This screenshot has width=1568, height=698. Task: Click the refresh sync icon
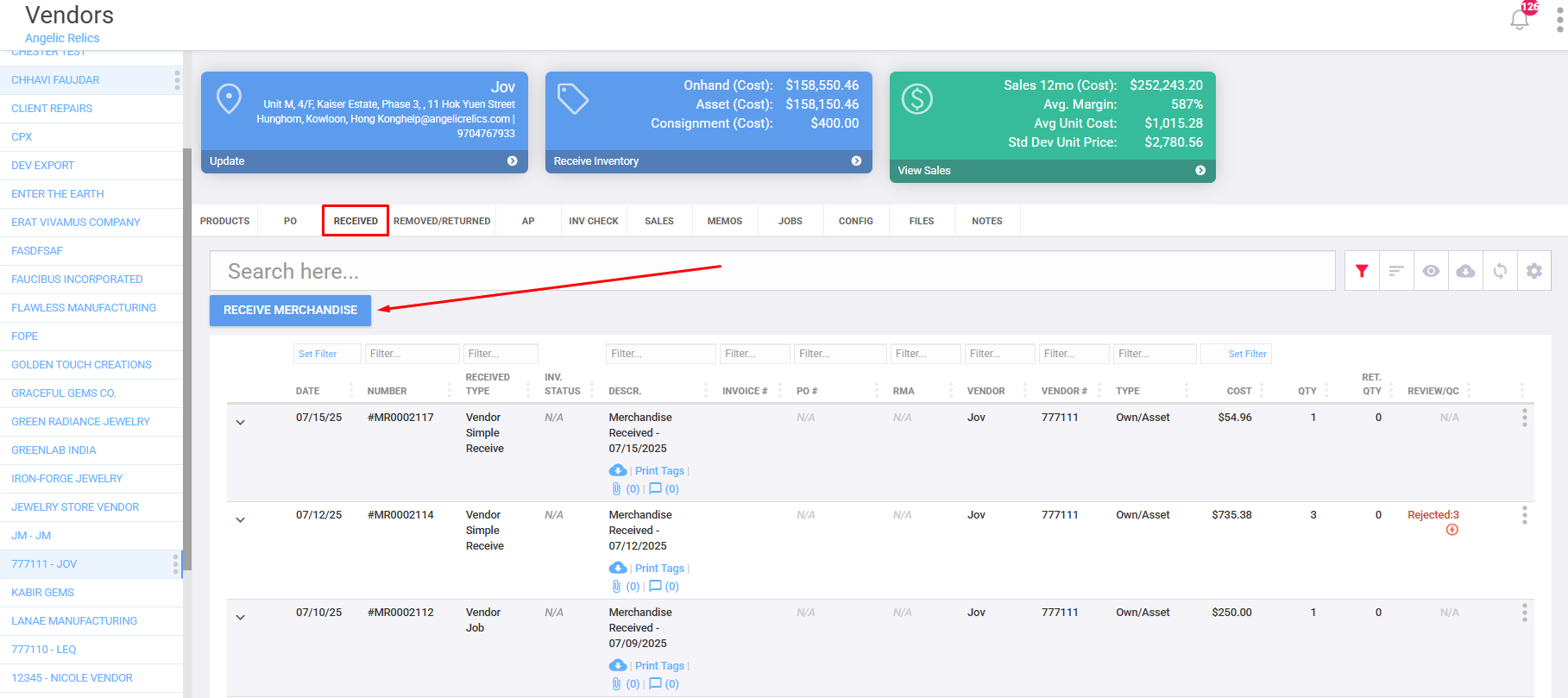[1500, 271]
